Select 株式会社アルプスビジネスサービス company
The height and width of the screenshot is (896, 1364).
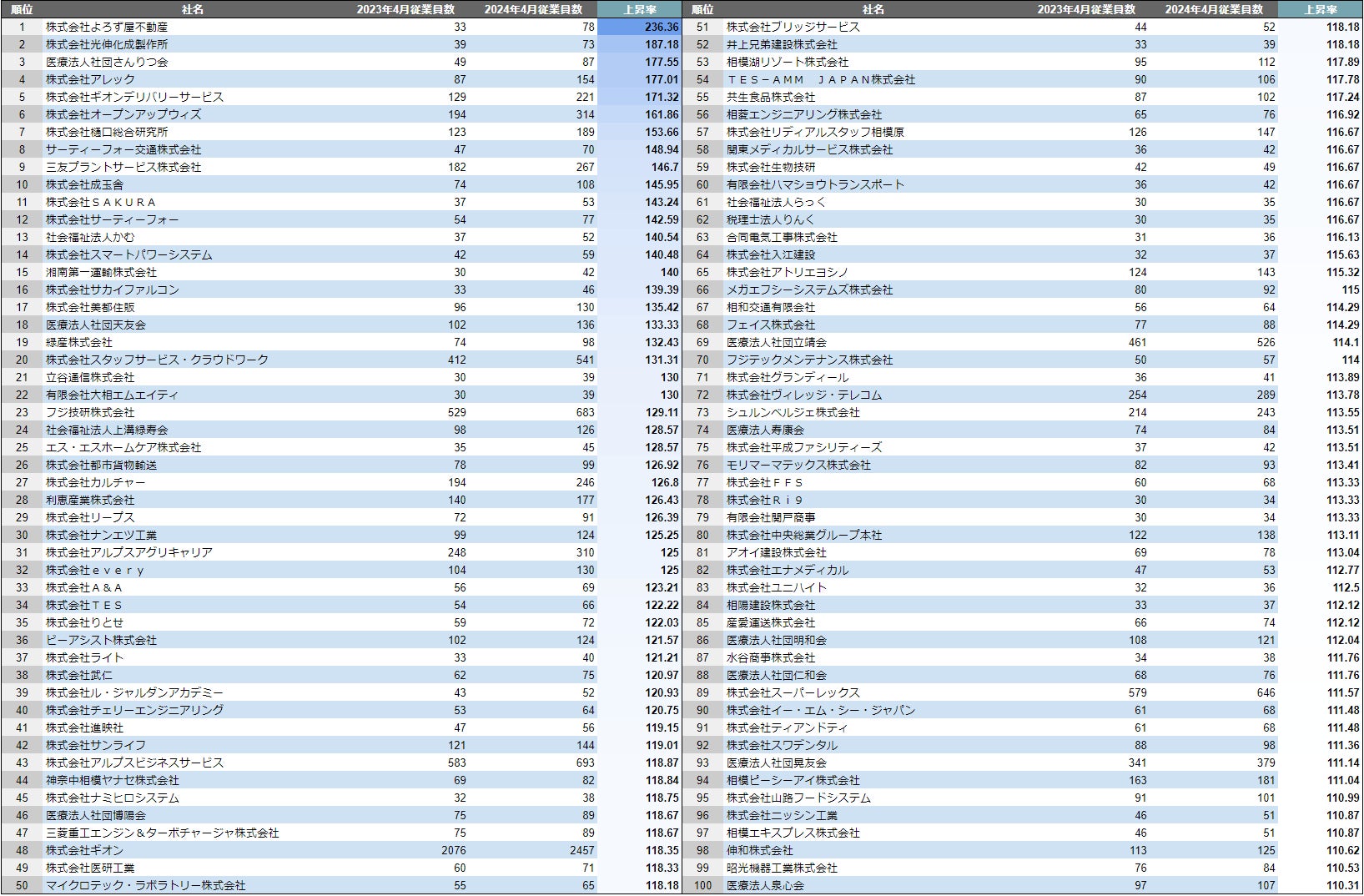click(134, 763)
